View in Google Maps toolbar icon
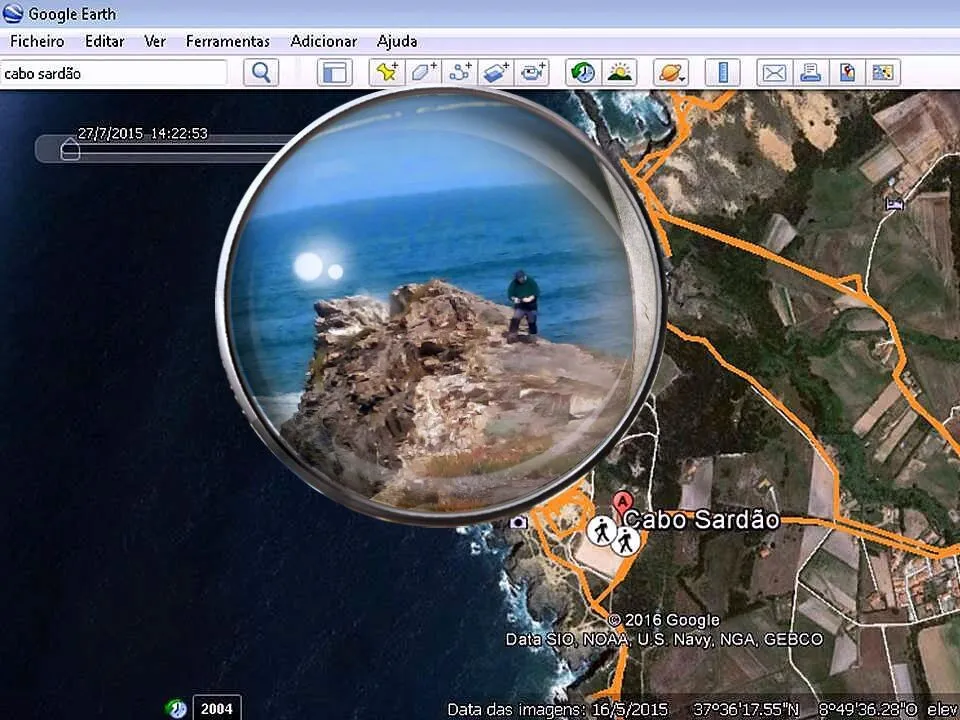The width and height of the screenshot is (960, 720). click(x=883, y=73)
